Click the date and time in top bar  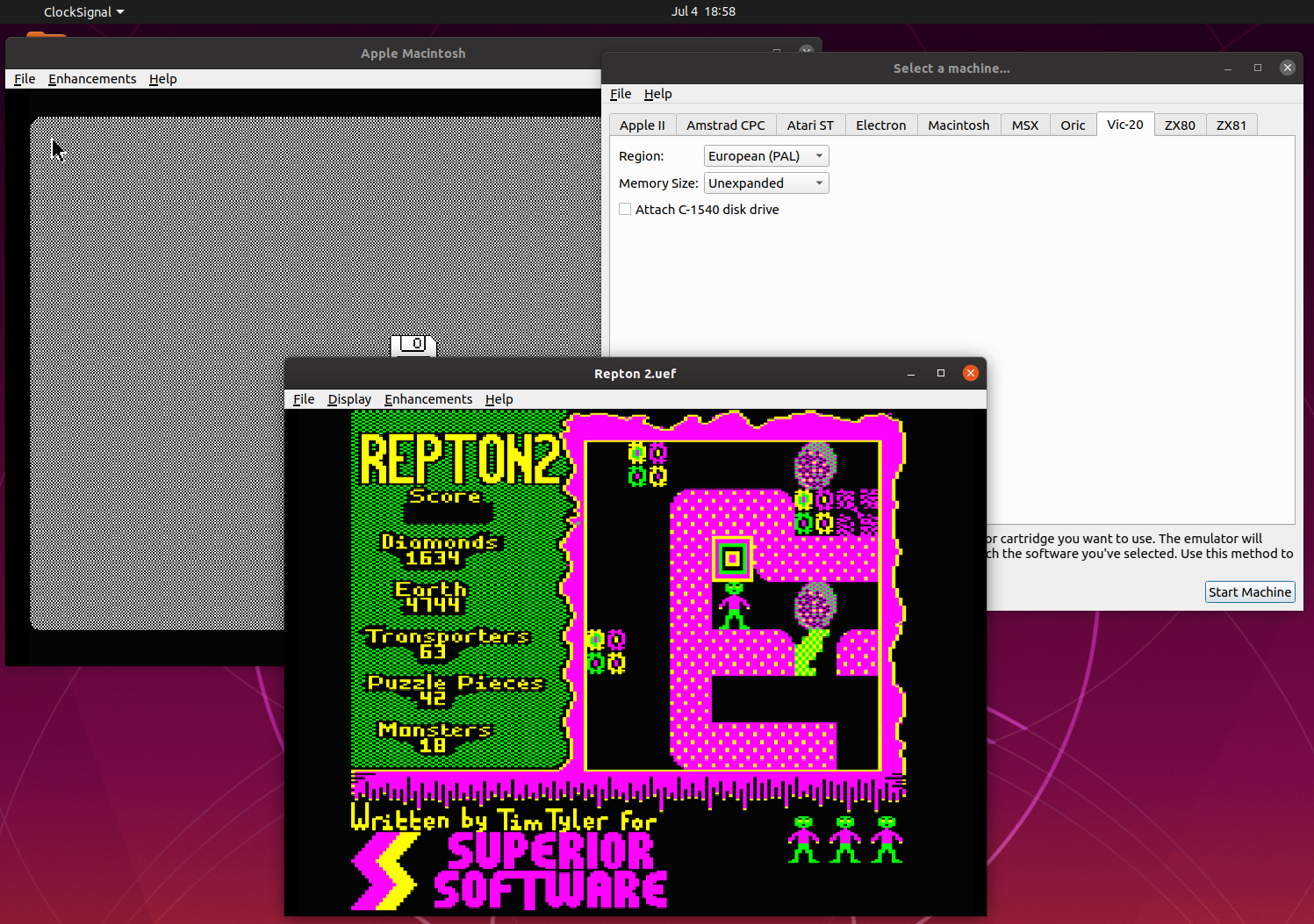tap(703, 11)
